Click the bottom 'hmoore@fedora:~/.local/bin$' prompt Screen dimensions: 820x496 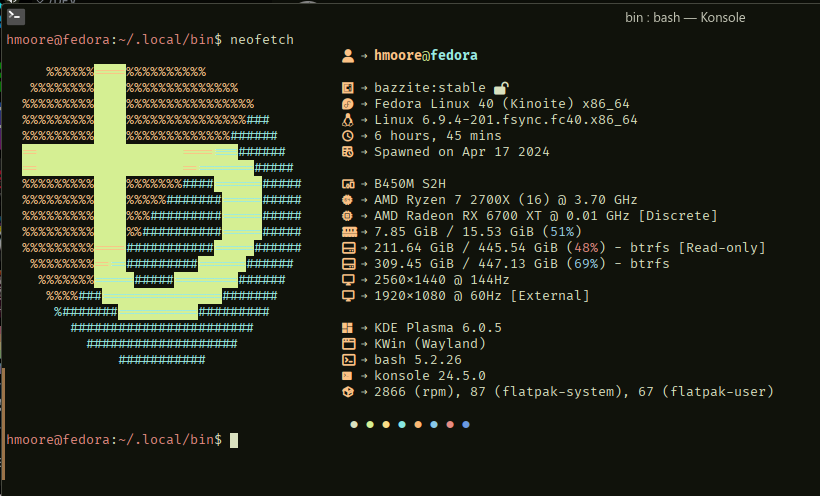pos(114,440)
